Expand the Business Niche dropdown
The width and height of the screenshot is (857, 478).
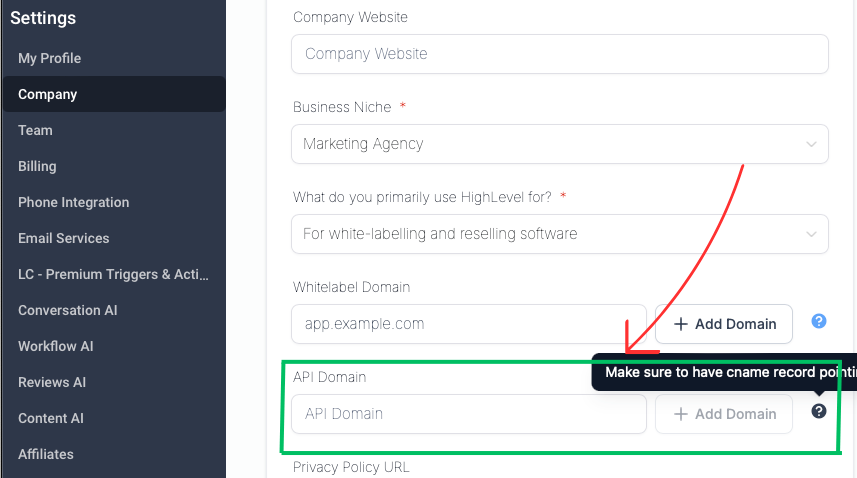(x=559, y=144)
